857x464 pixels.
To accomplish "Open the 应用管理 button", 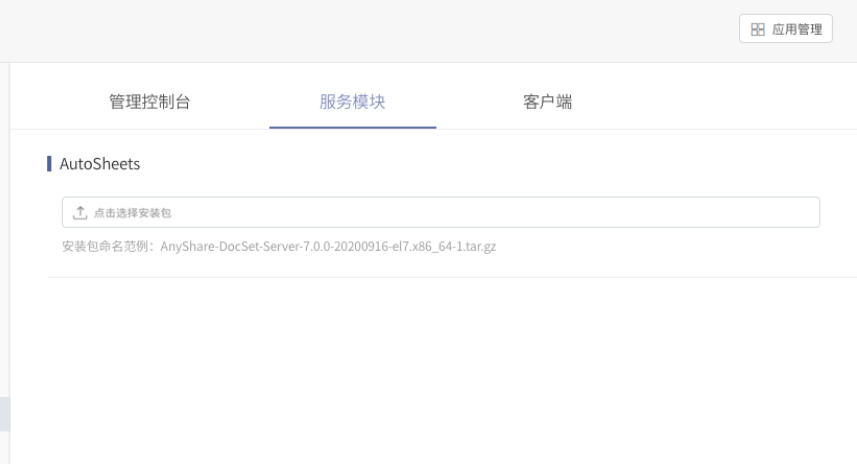I will tap(785, 29).
